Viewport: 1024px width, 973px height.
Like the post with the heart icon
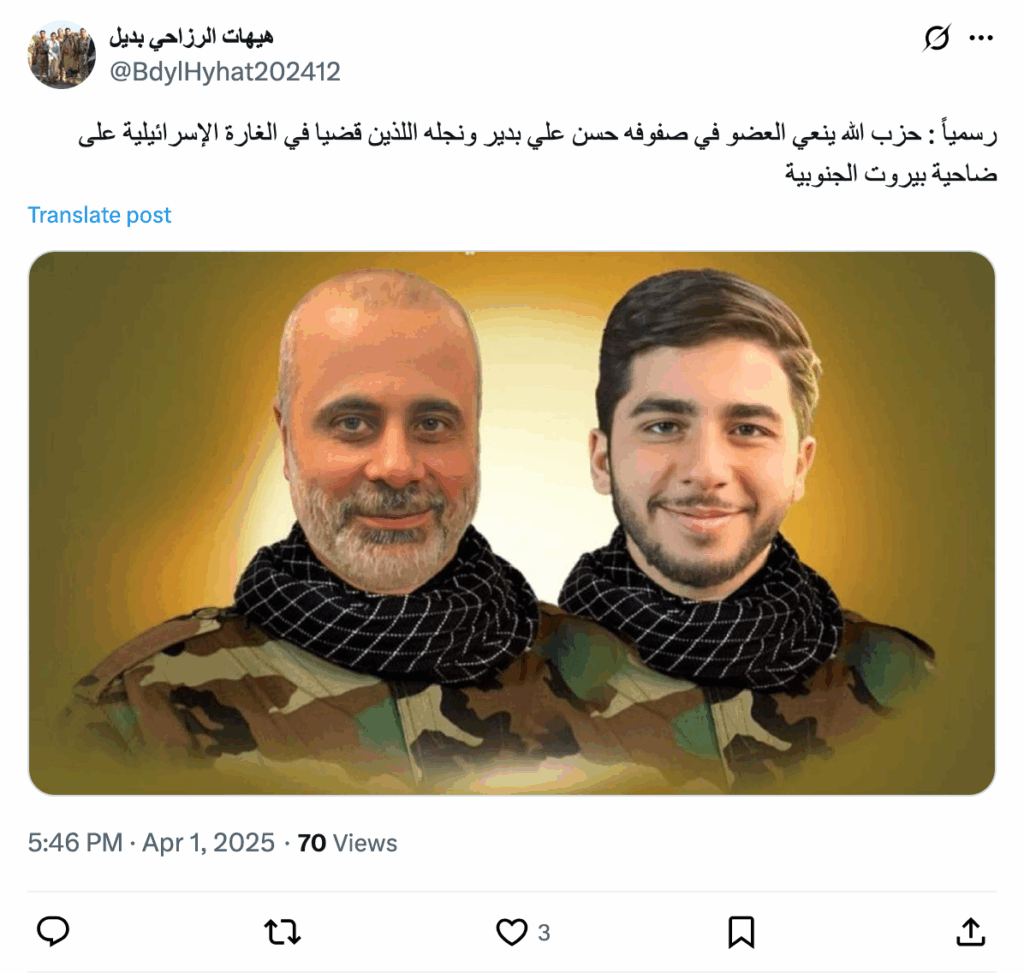click(511, 932)
